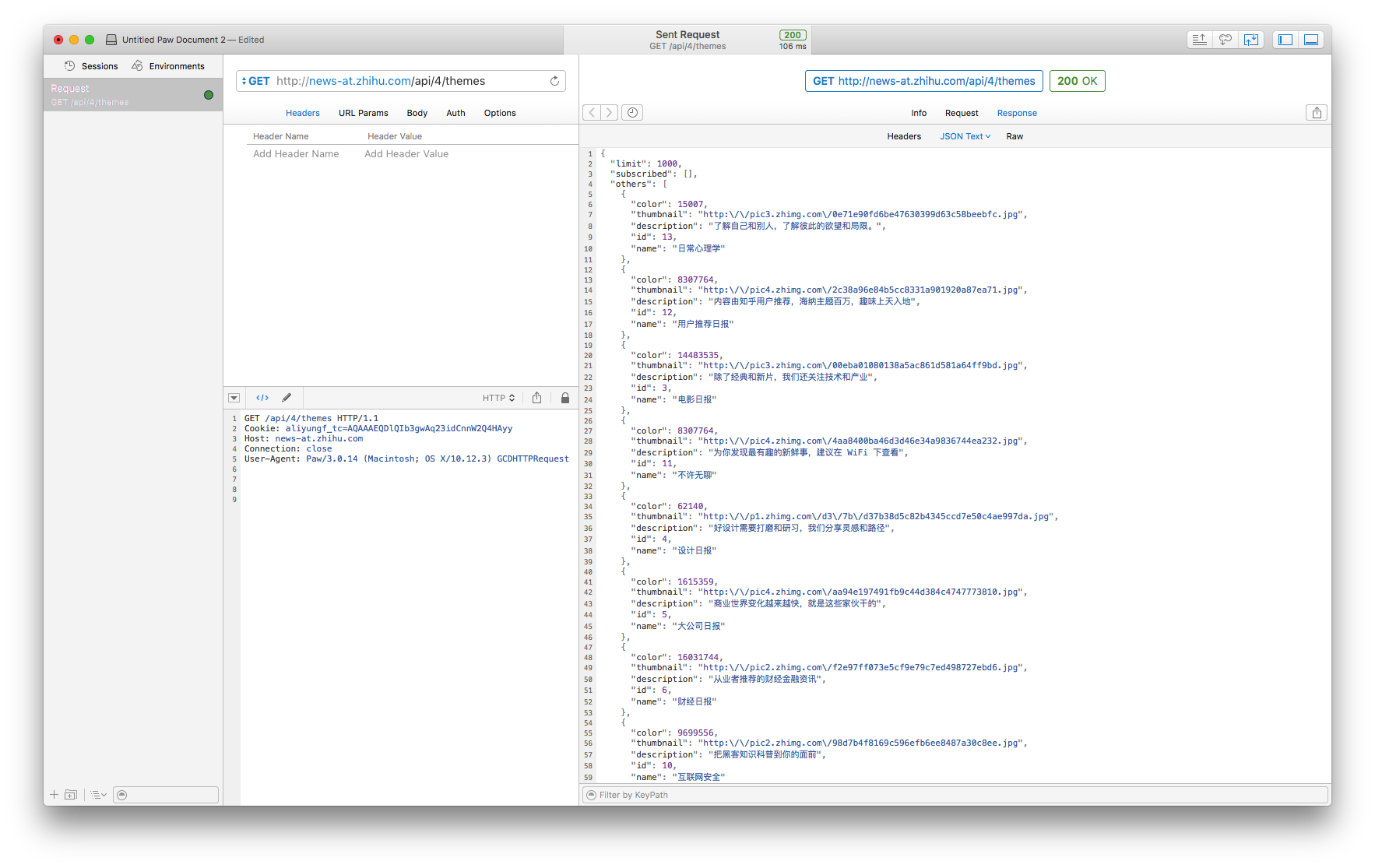Open the Options tab

coord(500,113)
